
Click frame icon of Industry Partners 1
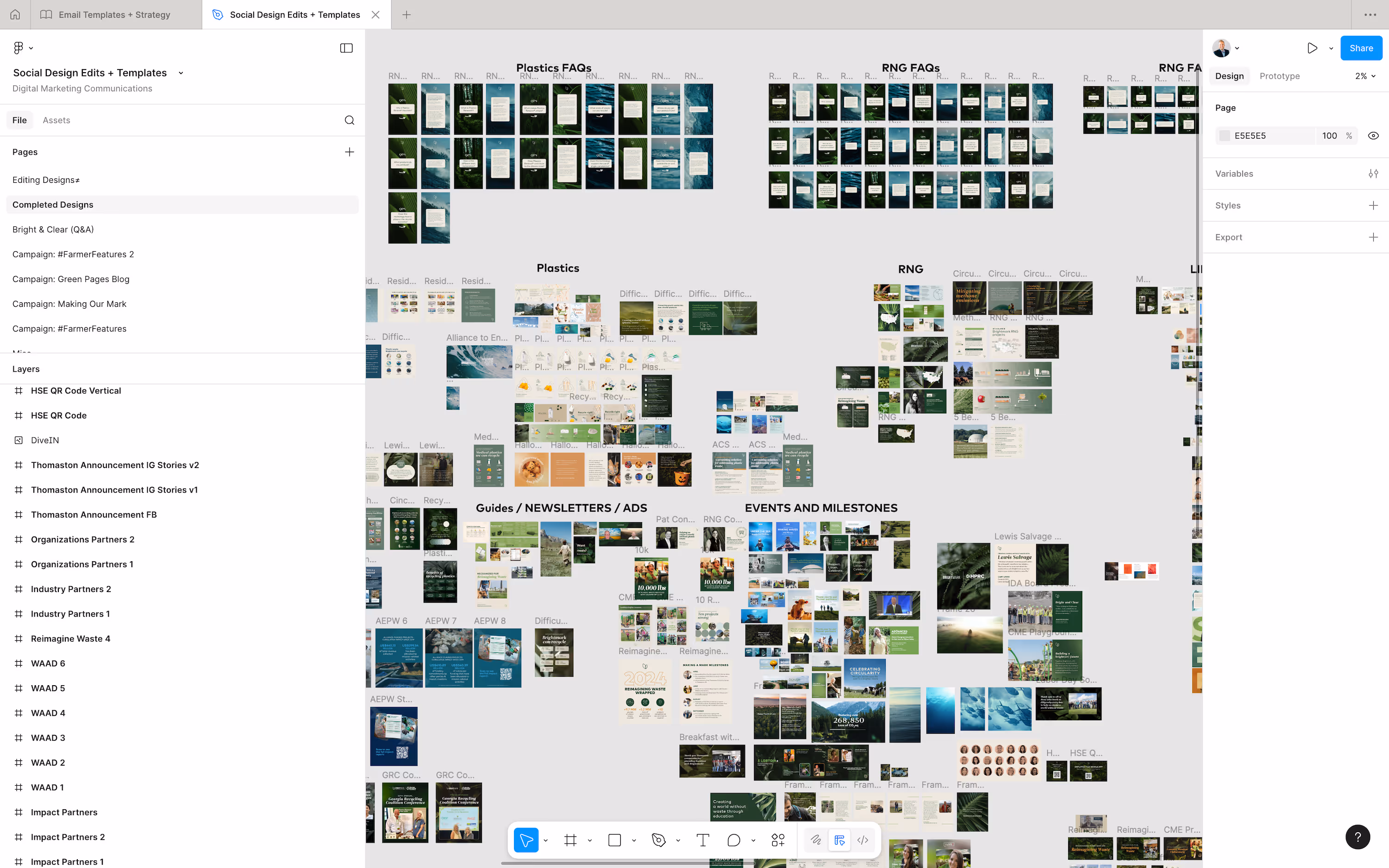(19, 614)
